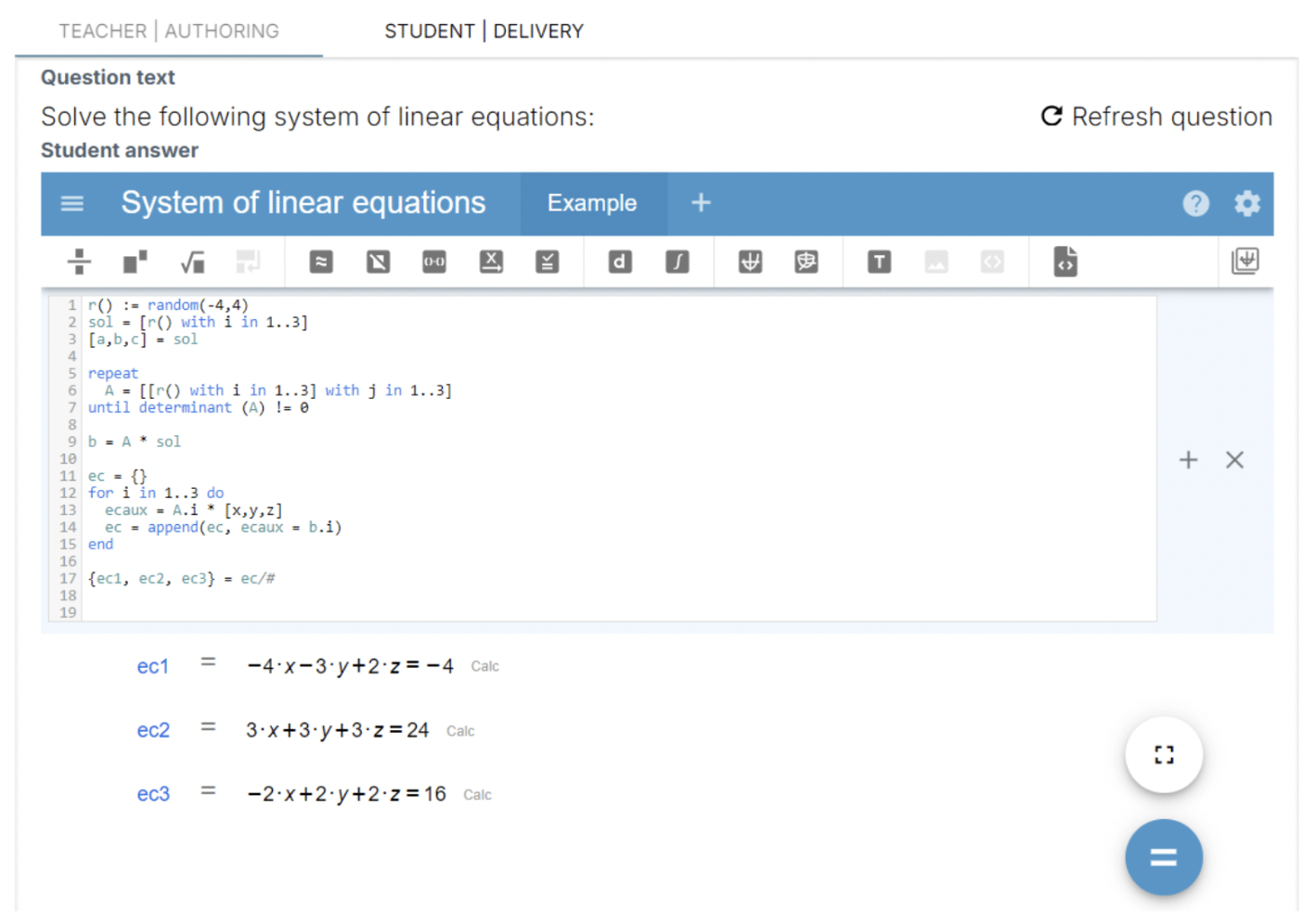Select the derivative 'd' toolbar icon
1303x924 pixels.
pos(620,262)
